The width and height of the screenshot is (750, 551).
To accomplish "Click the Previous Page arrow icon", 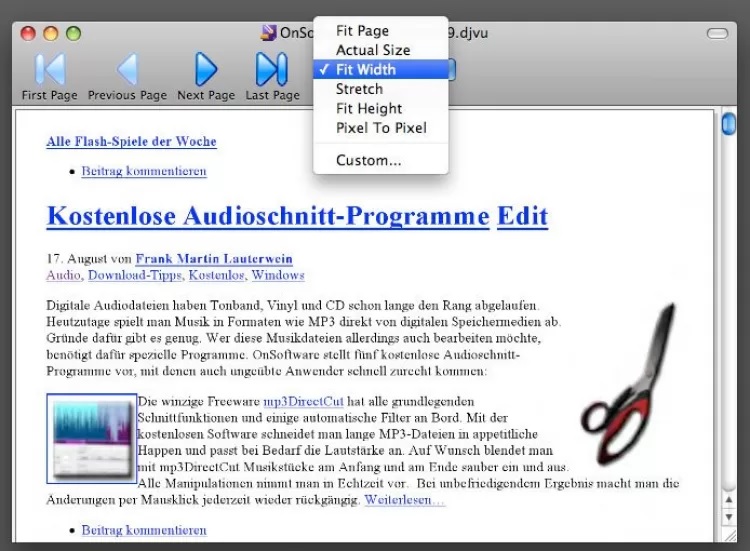I will coord(128,69).
